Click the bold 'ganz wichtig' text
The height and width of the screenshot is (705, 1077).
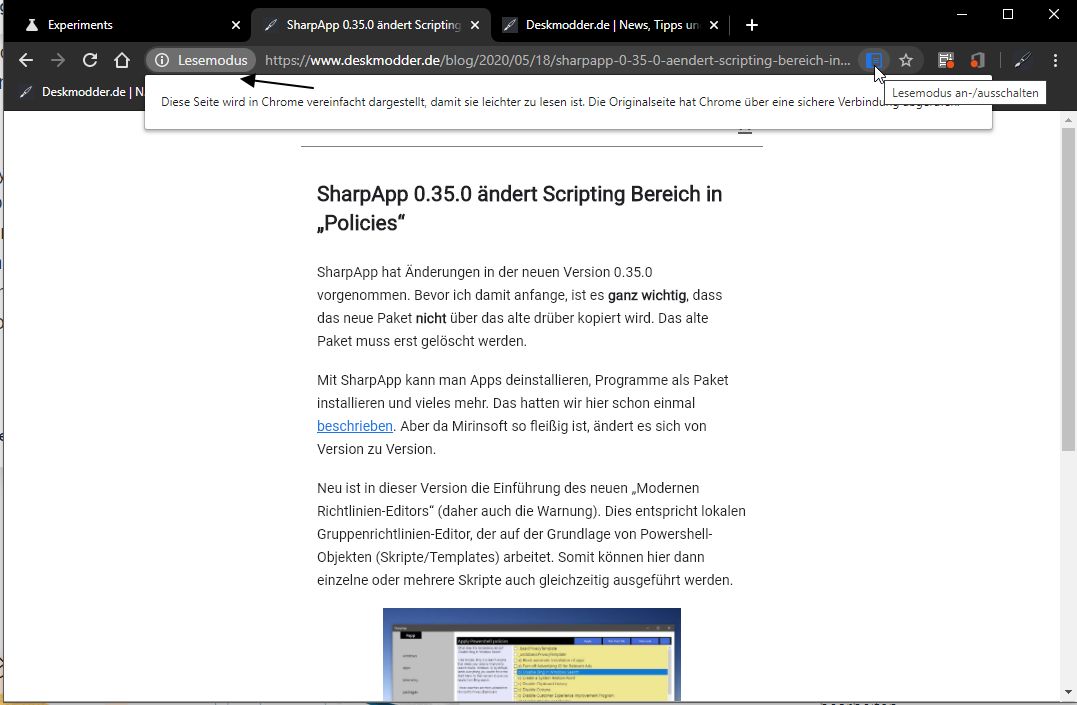647,295
